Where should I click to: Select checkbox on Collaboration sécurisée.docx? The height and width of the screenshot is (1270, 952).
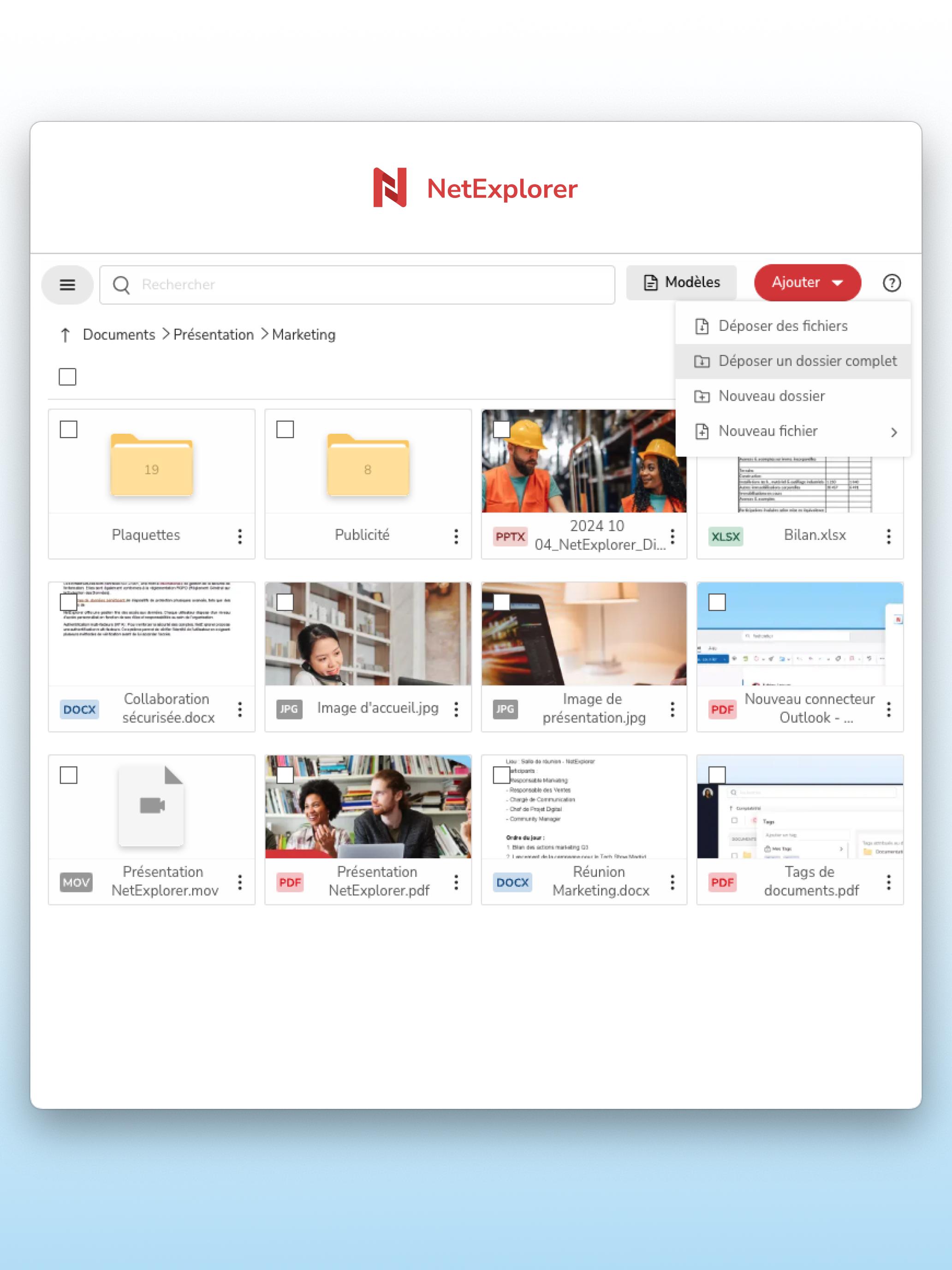coord(69,602)
